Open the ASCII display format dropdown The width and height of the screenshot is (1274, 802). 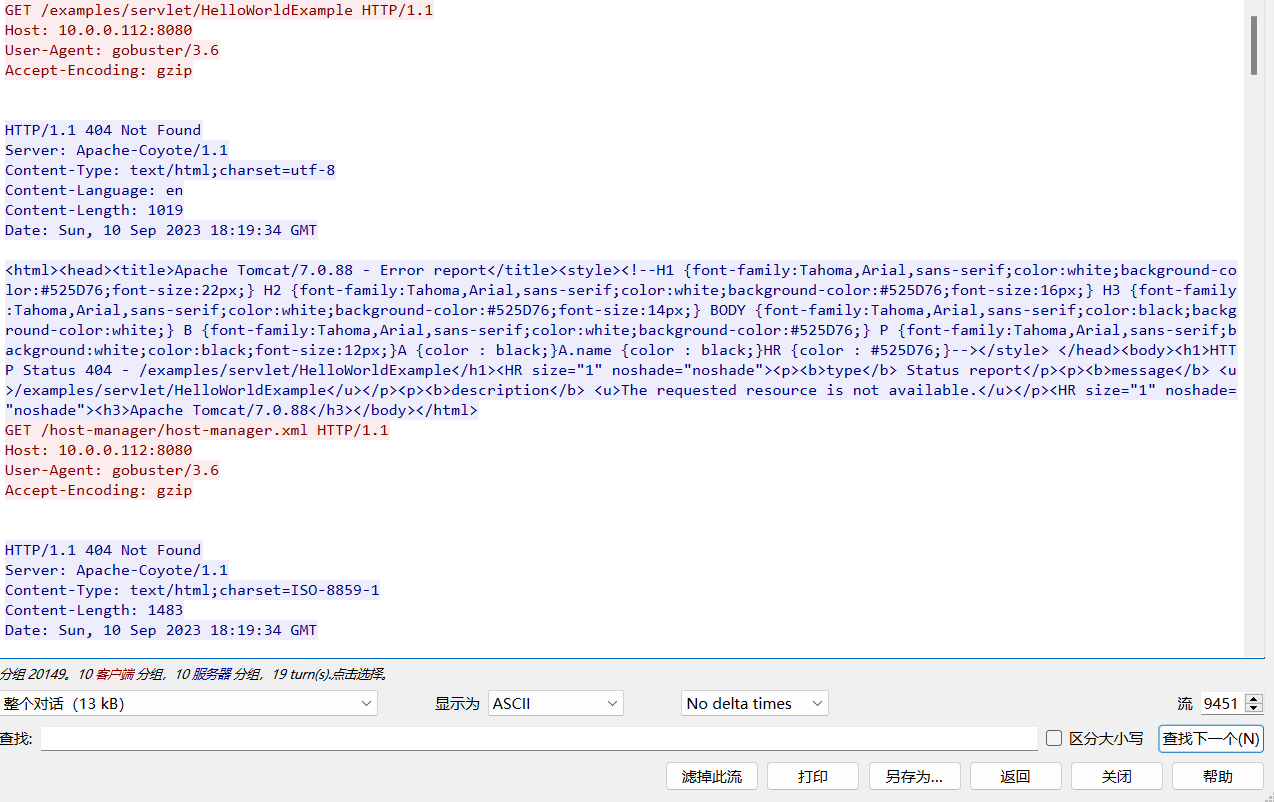point(556,703)
